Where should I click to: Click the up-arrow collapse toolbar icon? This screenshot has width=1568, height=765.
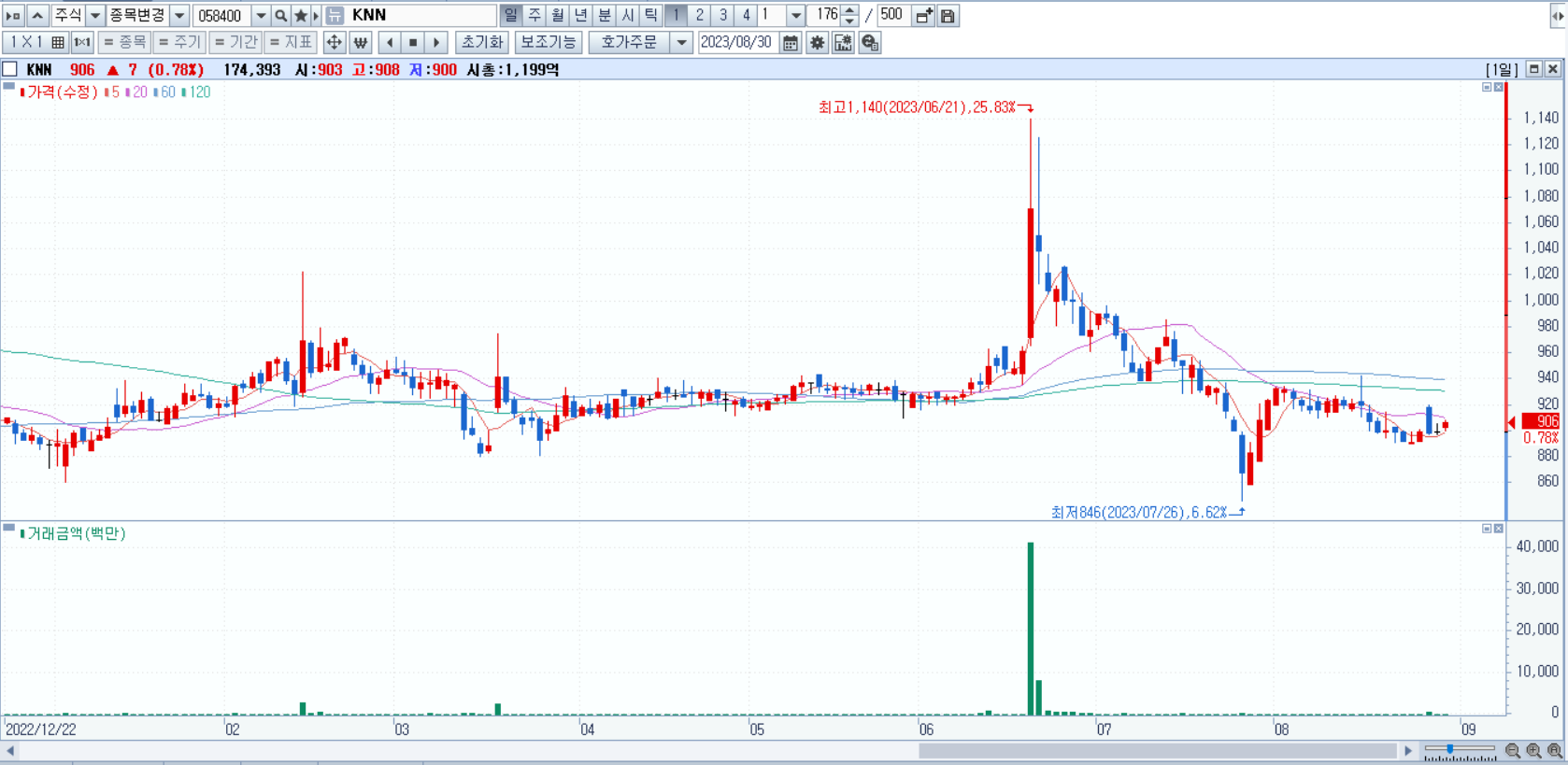pos(37,16)
